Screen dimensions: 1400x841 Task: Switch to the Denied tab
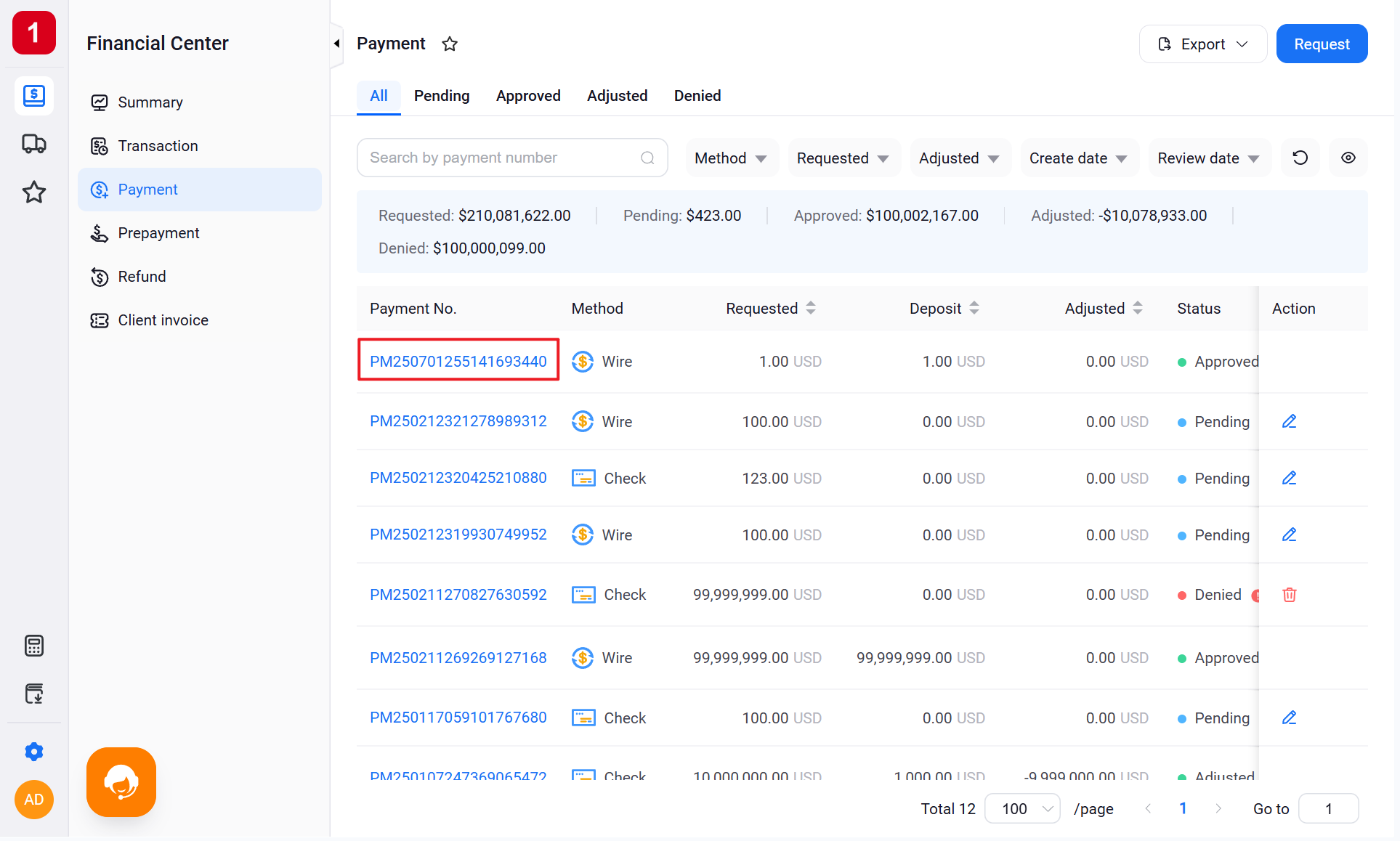[697, 96]
